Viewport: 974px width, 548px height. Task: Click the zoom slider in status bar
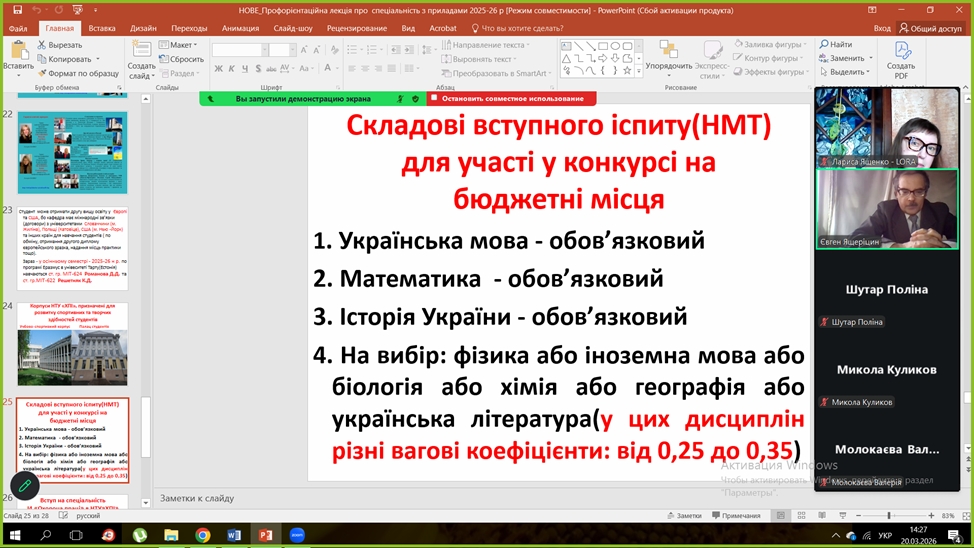click(888, 516)
